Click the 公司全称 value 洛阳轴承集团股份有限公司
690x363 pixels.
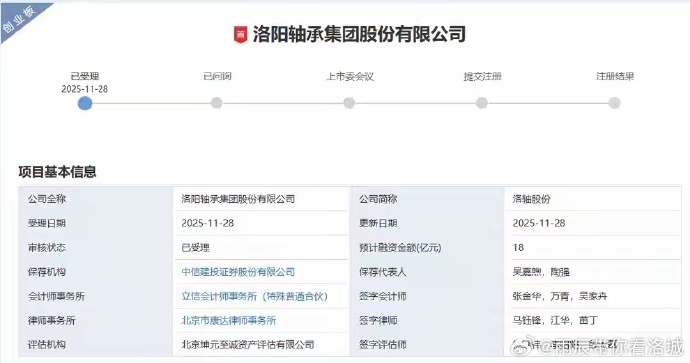click(238, 199)
